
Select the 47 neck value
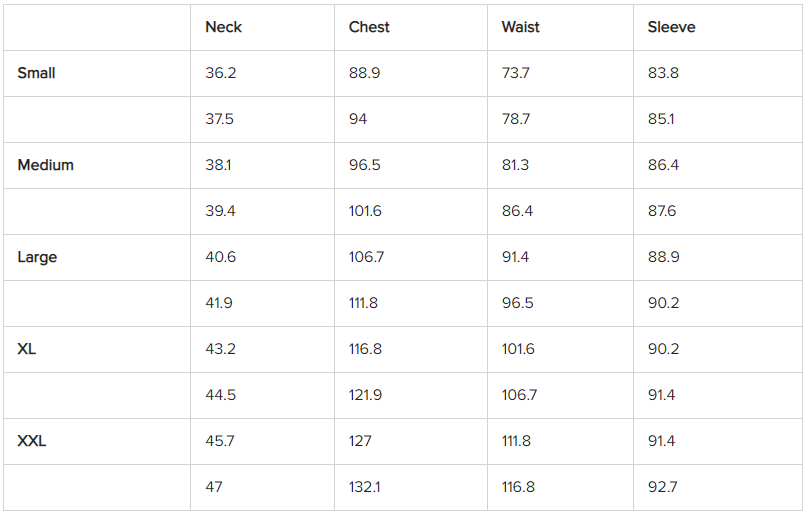pos(214,487)
